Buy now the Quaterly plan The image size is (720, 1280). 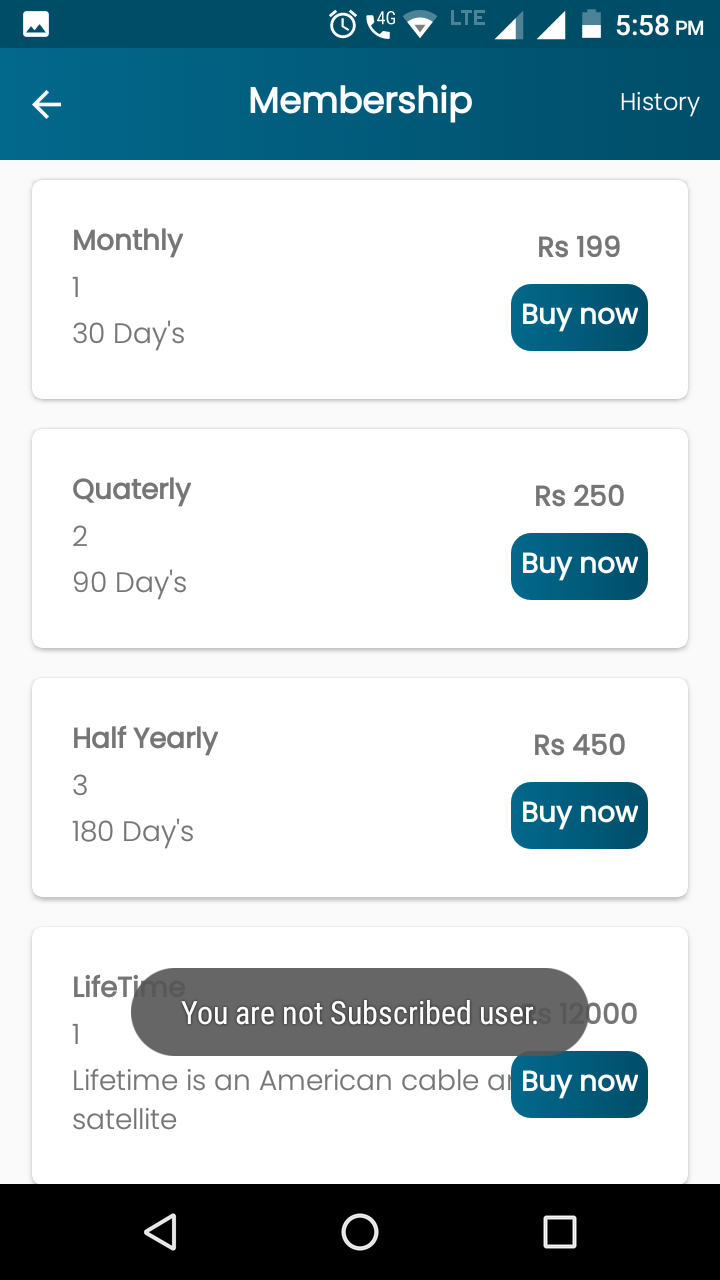(579, 566)
